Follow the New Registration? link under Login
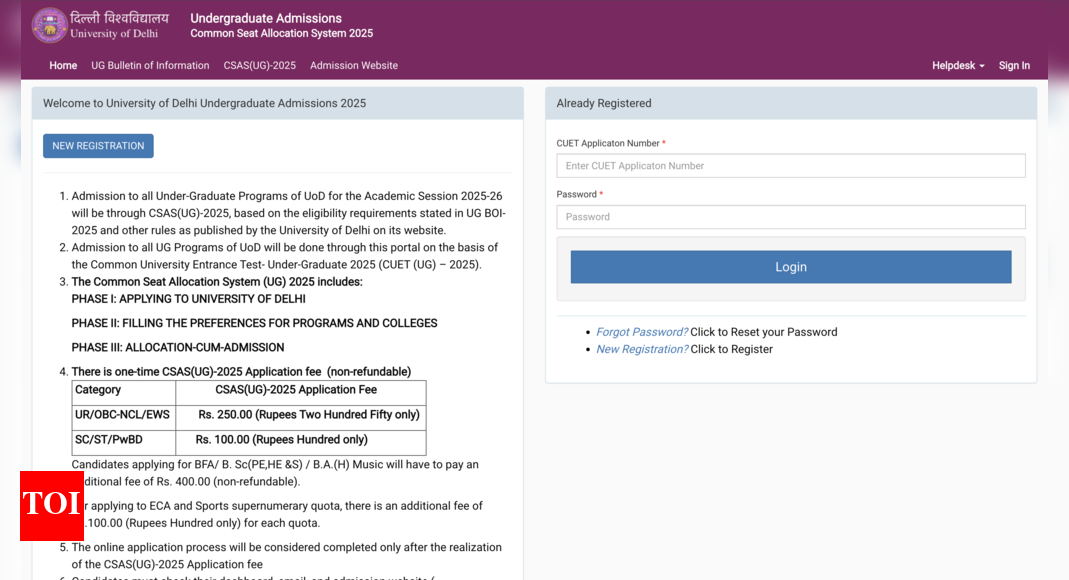The image size is (1069, 580). click(641, 349)
